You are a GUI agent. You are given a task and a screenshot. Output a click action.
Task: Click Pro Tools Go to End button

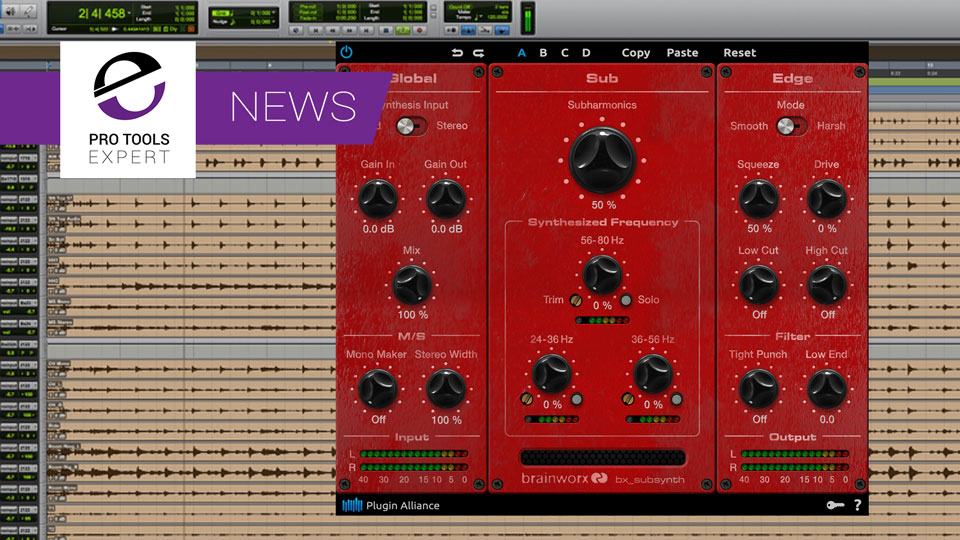click(366, 29)
